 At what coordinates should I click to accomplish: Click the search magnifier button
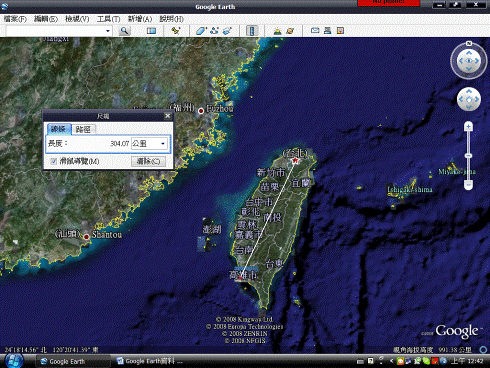pyautogui.click(x=124, y=31)
